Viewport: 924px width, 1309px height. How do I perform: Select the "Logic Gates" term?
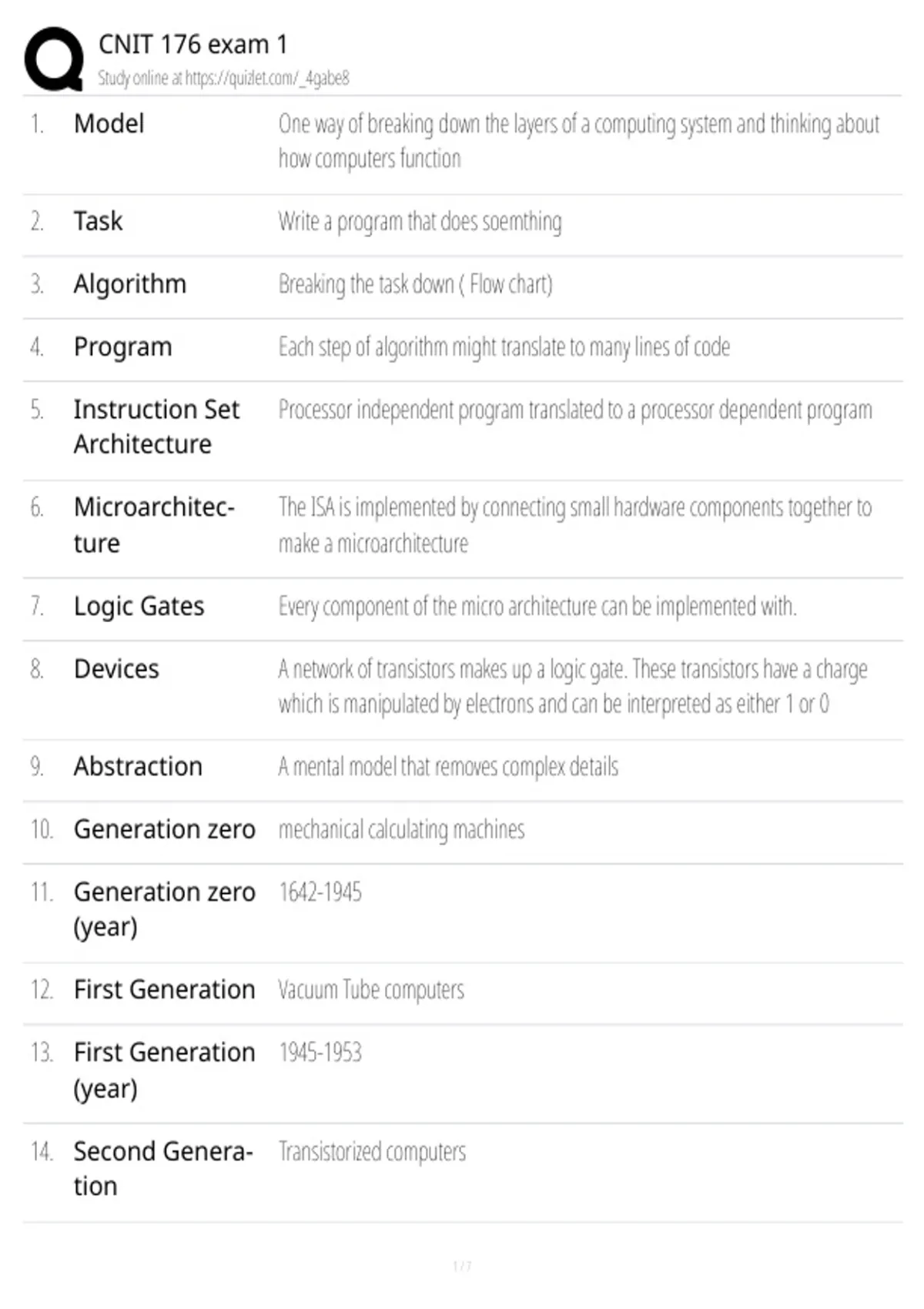coord(139,607)
